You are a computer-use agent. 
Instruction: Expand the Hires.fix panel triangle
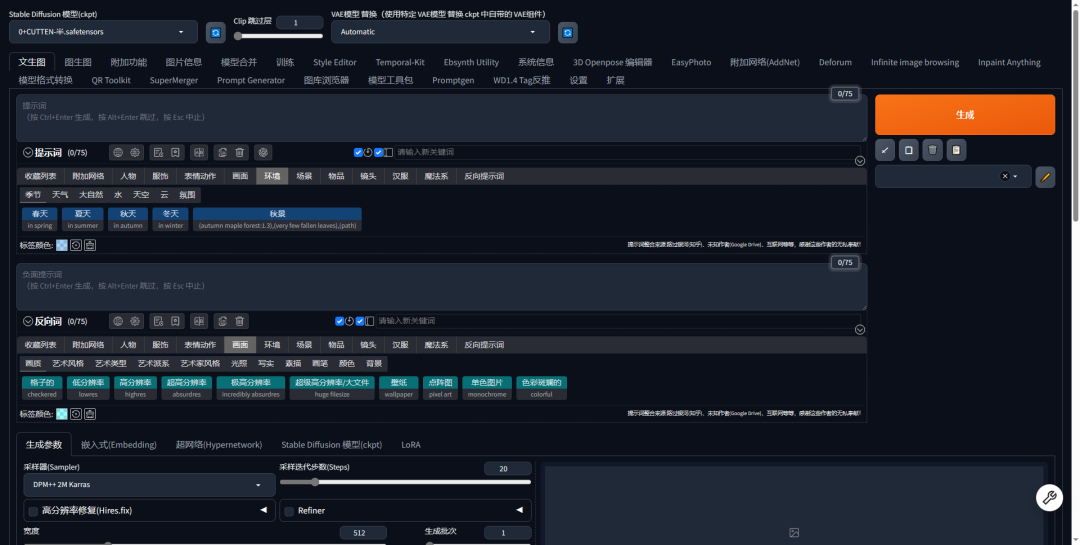pyautogui.click(x=263, y=511)
